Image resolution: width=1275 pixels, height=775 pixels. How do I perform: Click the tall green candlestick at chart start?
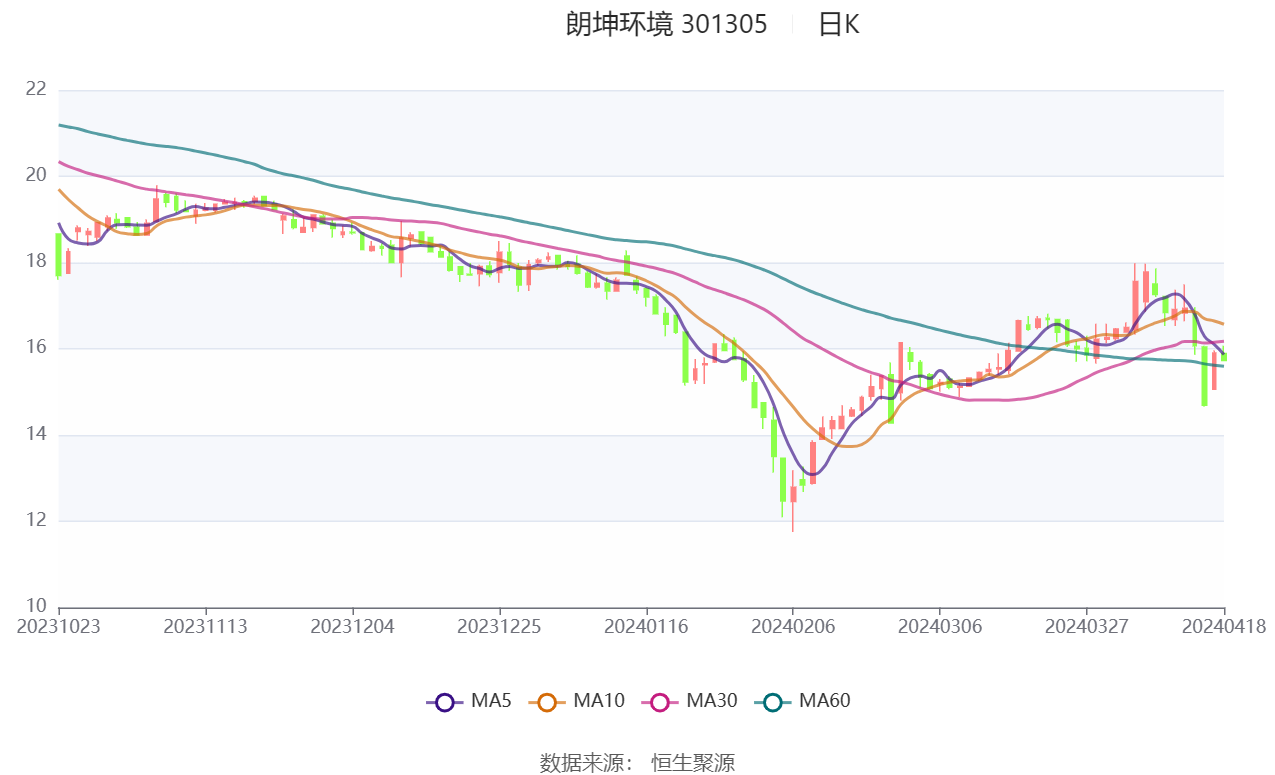point(59,255)
